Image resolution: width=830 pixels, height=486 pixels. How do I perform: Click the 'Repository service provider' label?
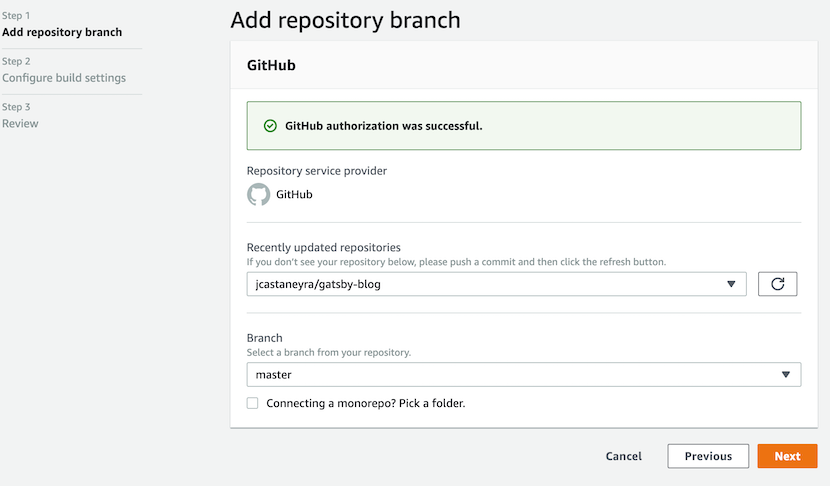317,171
